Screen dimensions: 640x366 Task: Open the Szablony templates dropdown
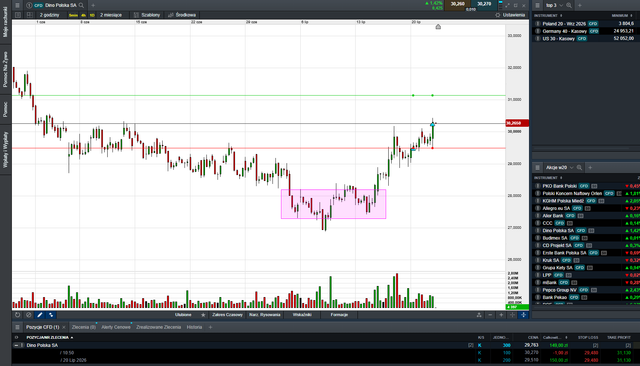click(x=147, y=15)
